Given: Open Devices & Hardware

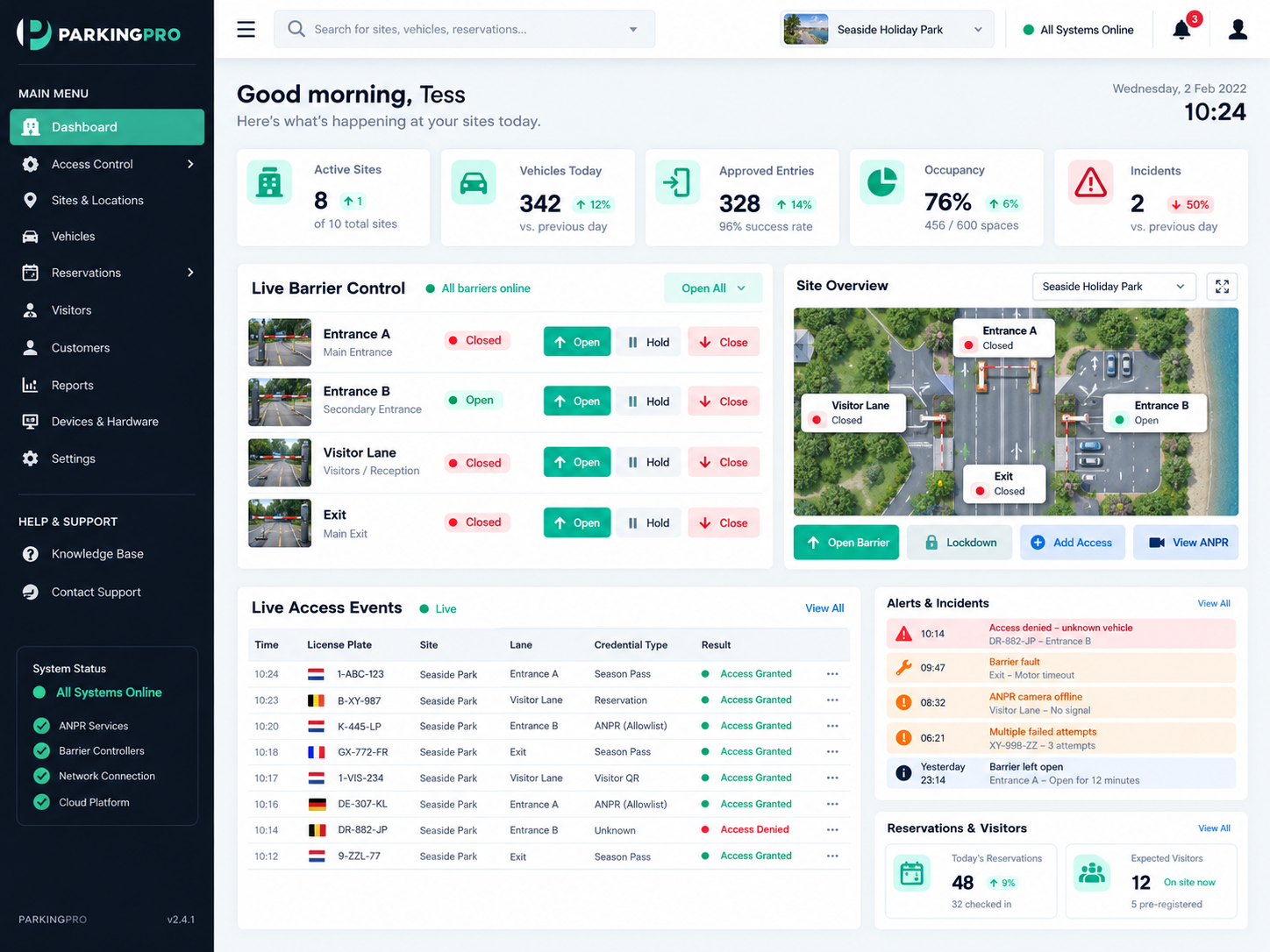Looking at the screenshot, I should point(107,422).
